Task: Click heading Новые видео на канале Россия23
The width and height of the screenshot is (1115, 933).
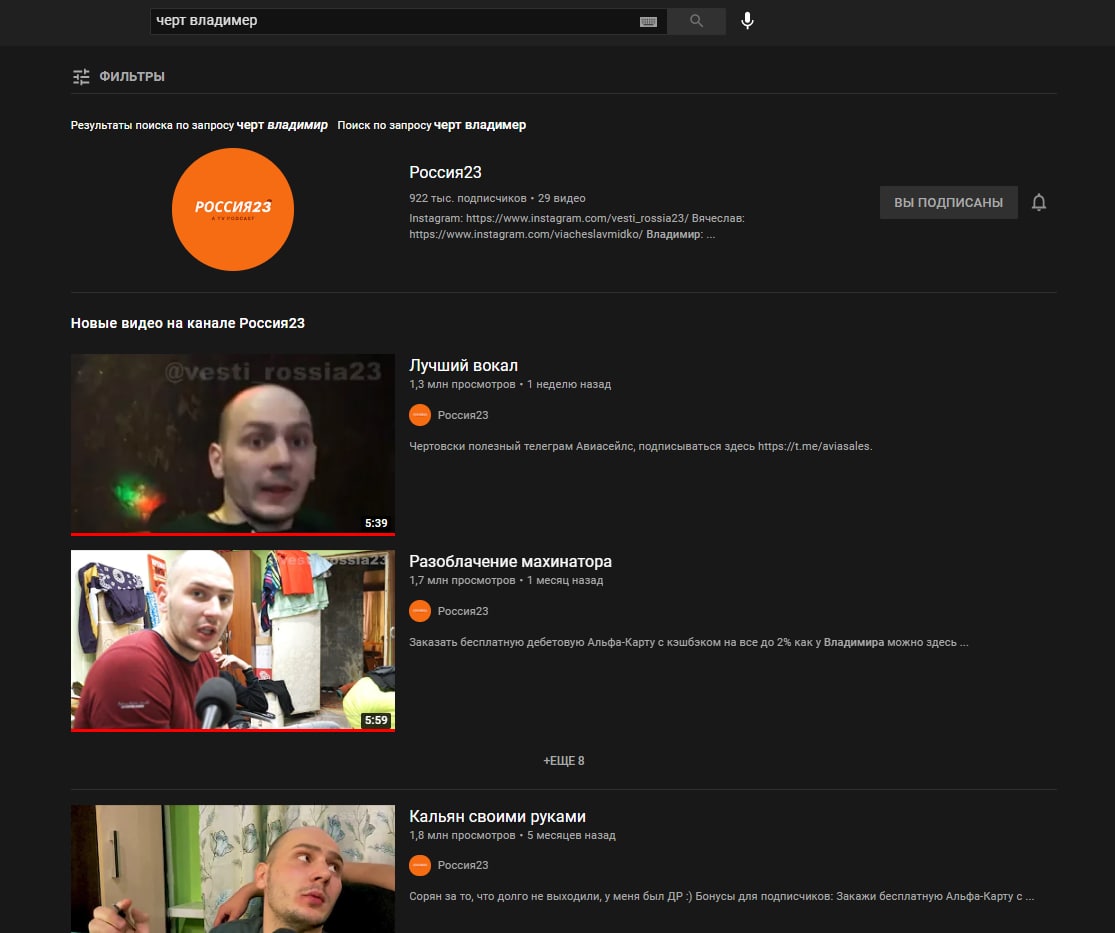Action: (x=188, y=323)
